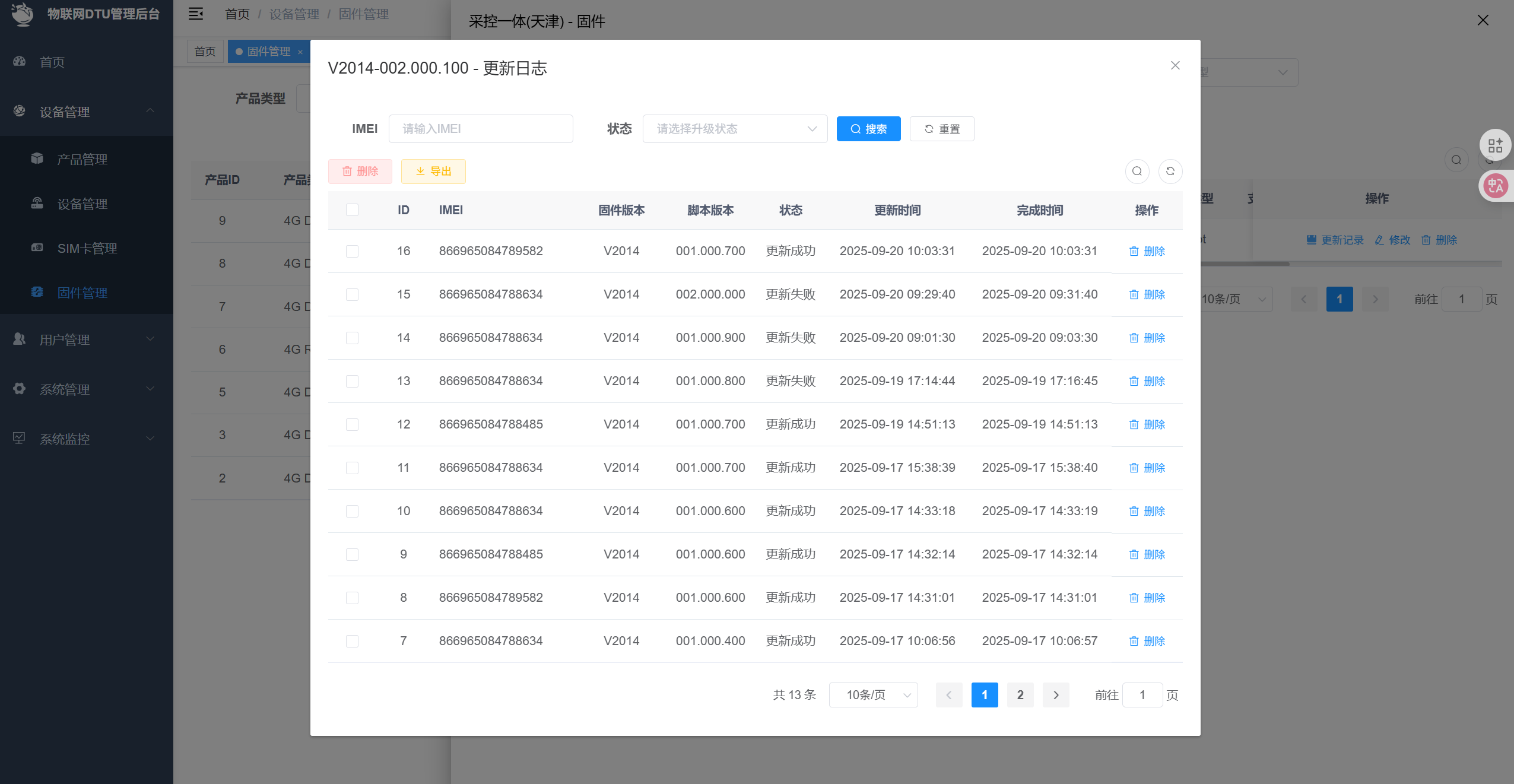
Task: Click 首页 in the breadcrumb
Action: 237,14
